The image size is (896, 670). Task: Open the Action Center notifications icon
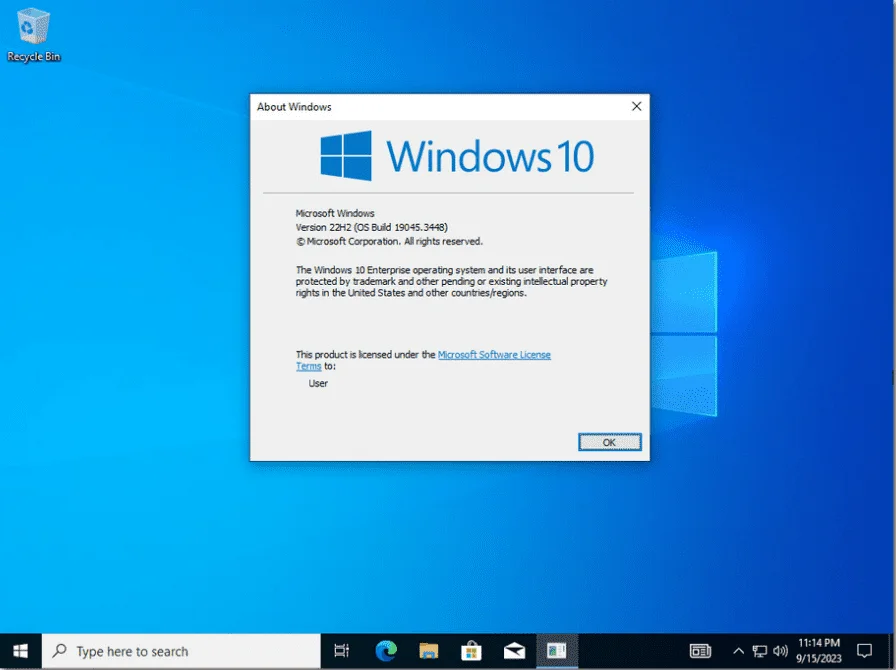tap(865, 651)
